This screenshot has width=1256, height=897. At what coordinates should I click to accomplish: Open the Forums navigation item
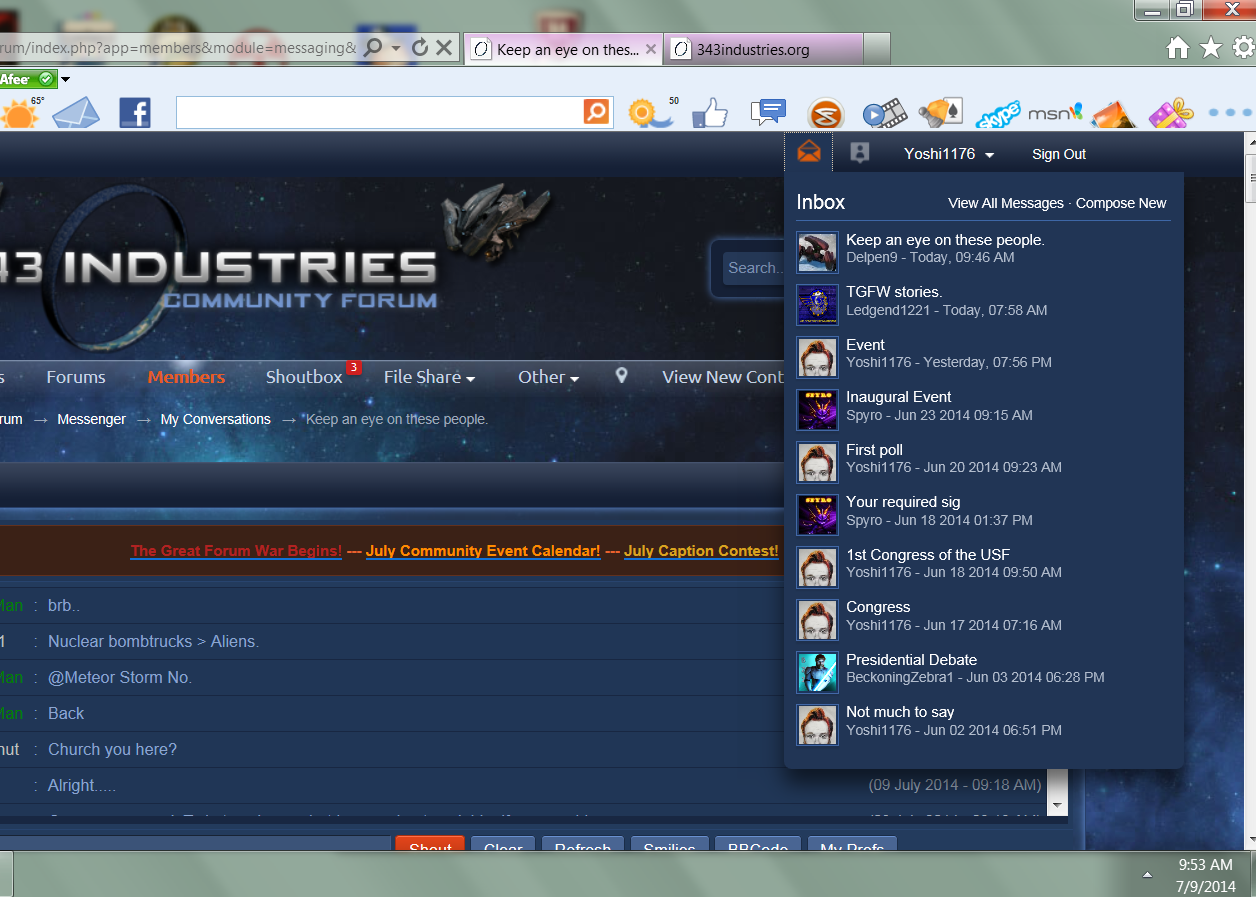click(76, 377)
